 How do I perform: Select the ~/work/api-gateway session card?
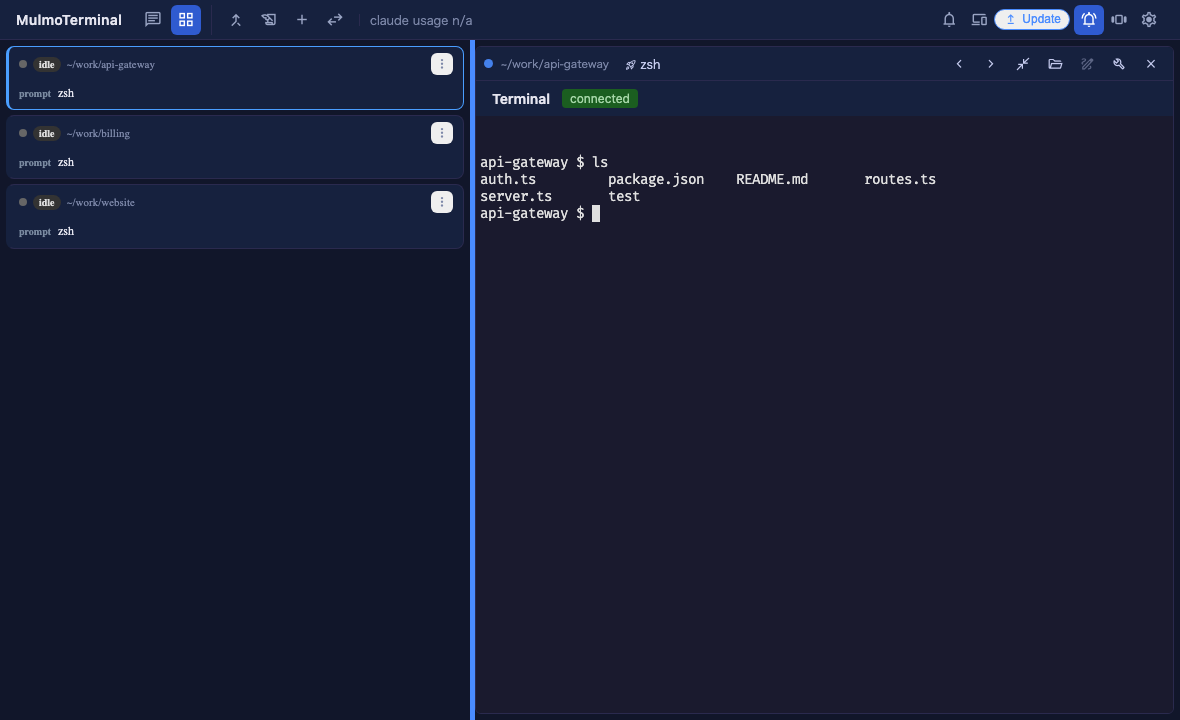pyautogui.click(x=235, y=78)
